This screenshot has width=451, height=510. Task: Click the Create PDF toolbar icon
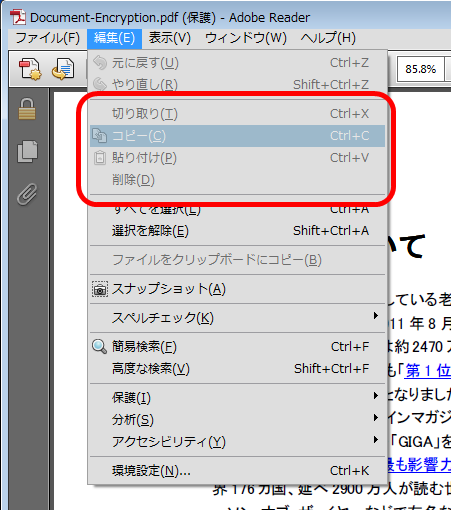(30, 69)
